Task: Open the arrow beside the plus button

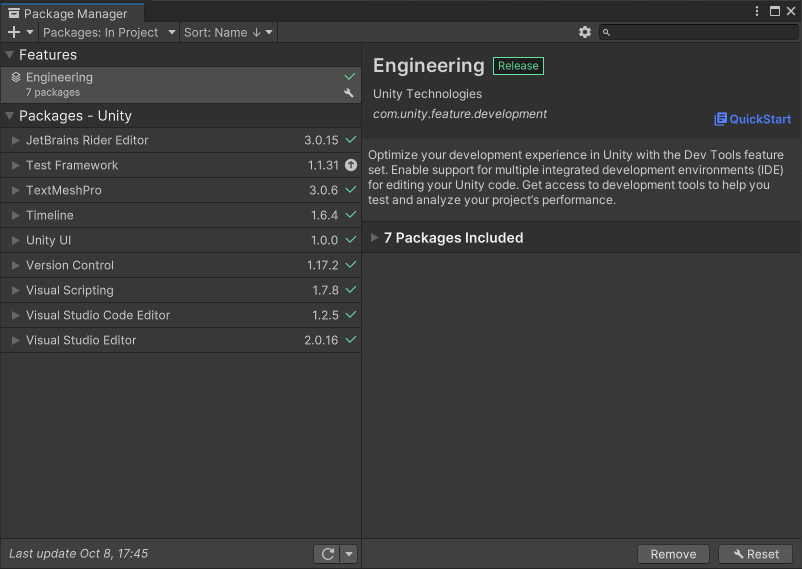Action: click(30, 32)
